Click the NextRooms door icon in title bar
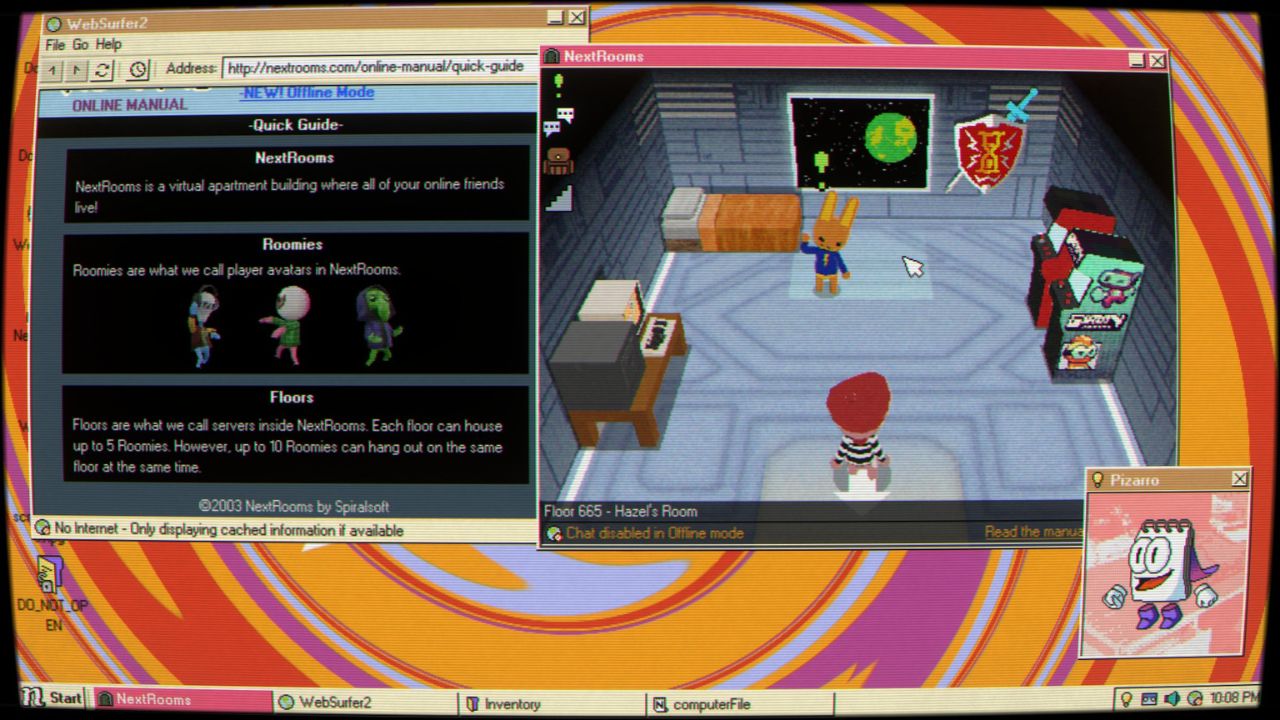 [x=551, y=57]
